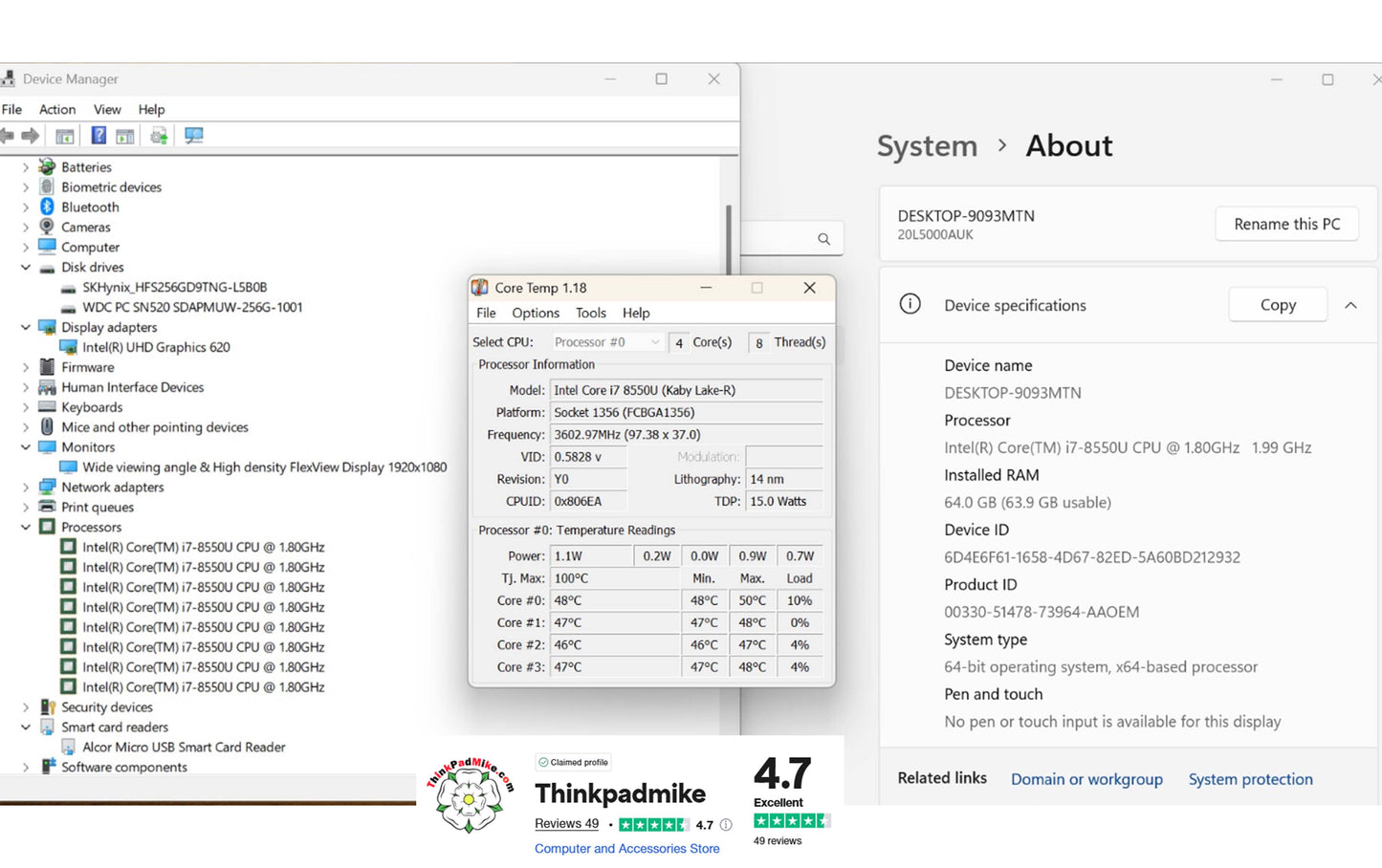Image resolution: width=1382 pixels, height=868 pixels.
Task: Open the Reviews 49 link
Action: (x=566, y=824)
